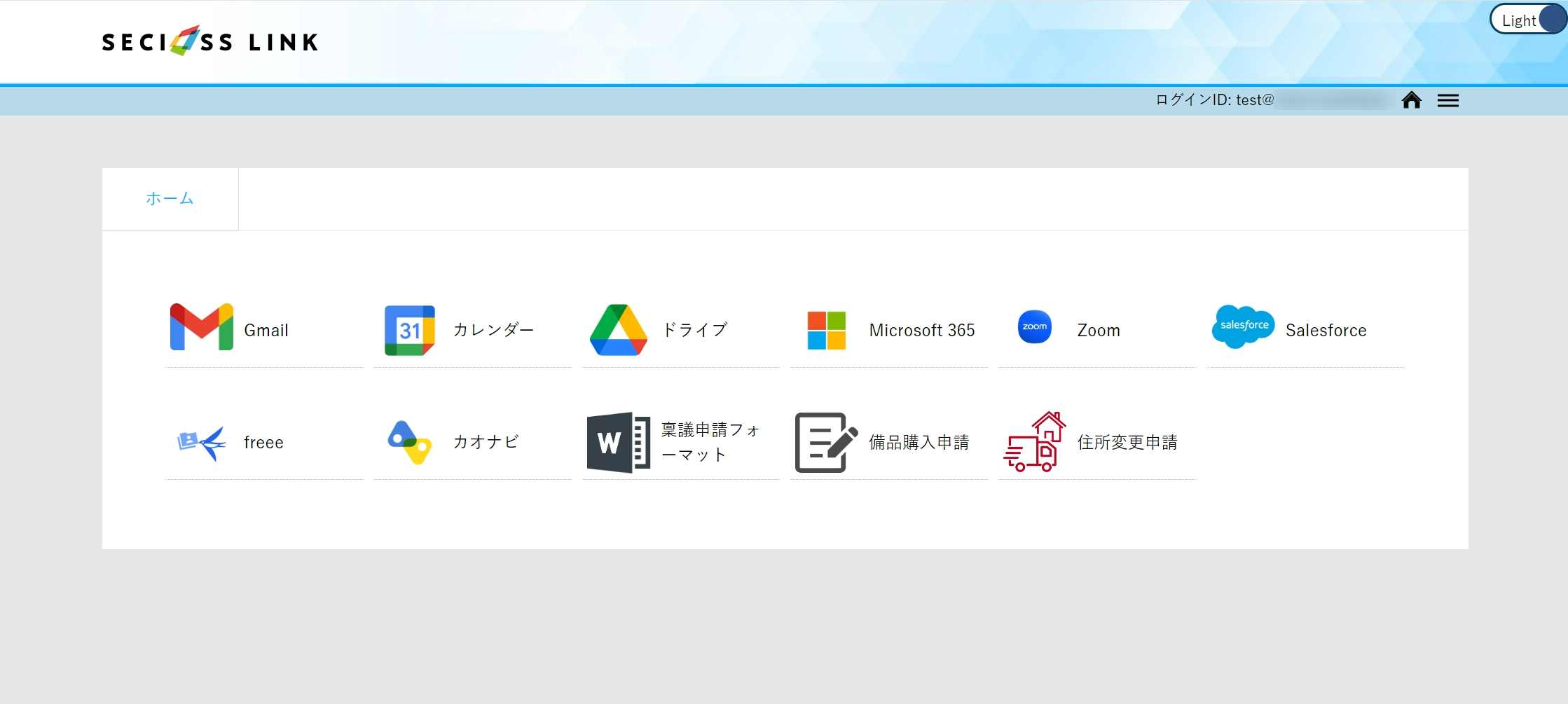The image size is (1568, 704).
Task: Click the ドライブ label
Action: click(695, 330)
